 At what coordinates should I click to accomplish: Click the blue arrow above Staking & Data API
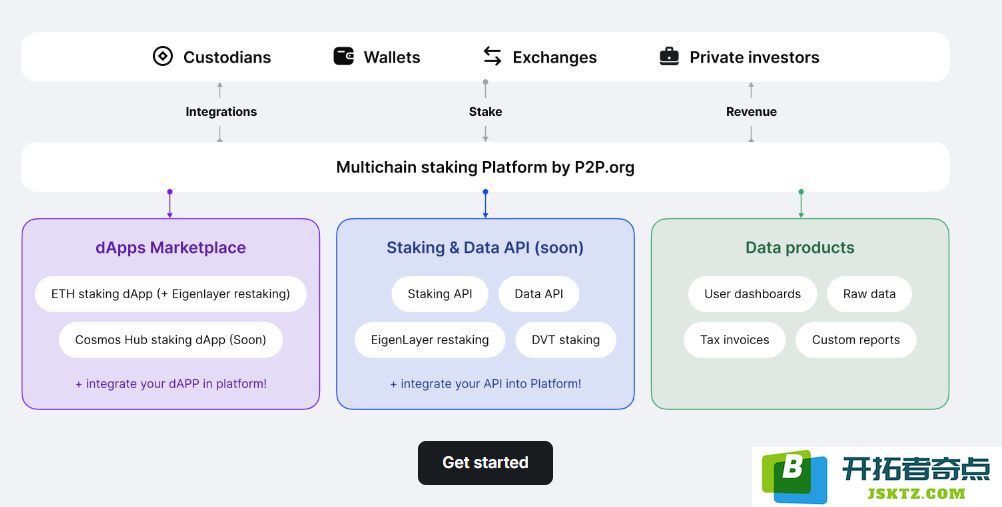coord(485,204)
